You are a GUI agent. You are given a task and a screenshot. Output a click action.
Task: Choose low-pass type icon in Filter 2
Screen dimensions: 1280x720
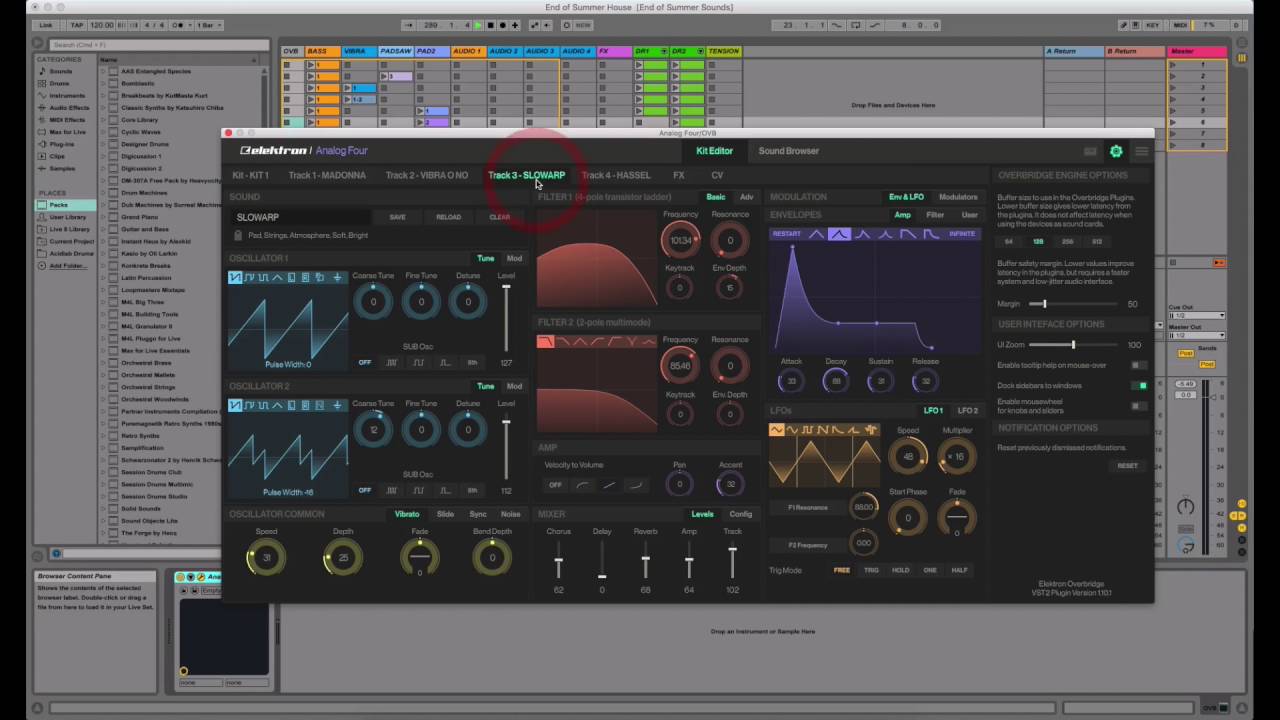pos(545,342)
